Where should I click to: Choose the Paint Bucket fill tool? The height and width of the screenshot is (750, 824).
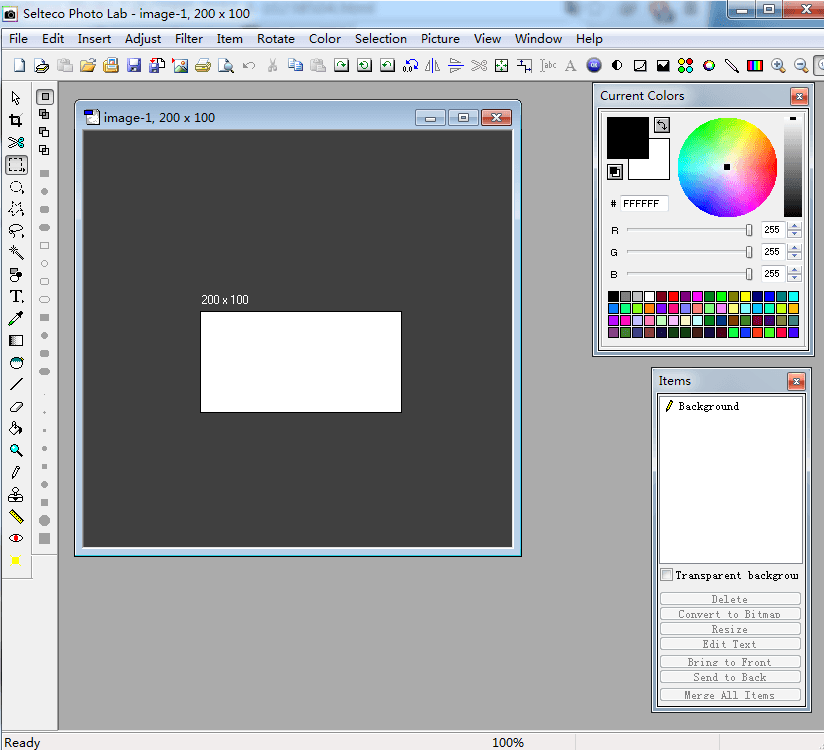tap(16, 428)
